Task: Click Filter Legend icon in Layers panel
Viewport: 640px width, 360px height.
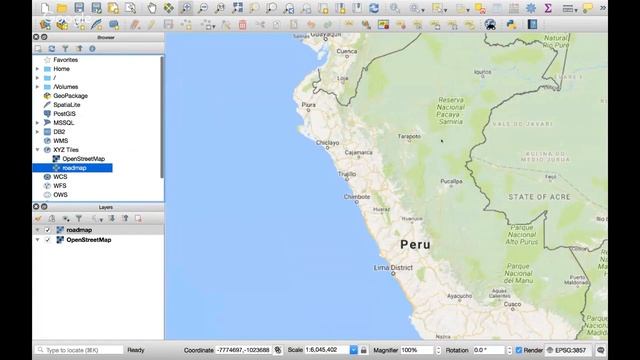Action: pos(79,219)
